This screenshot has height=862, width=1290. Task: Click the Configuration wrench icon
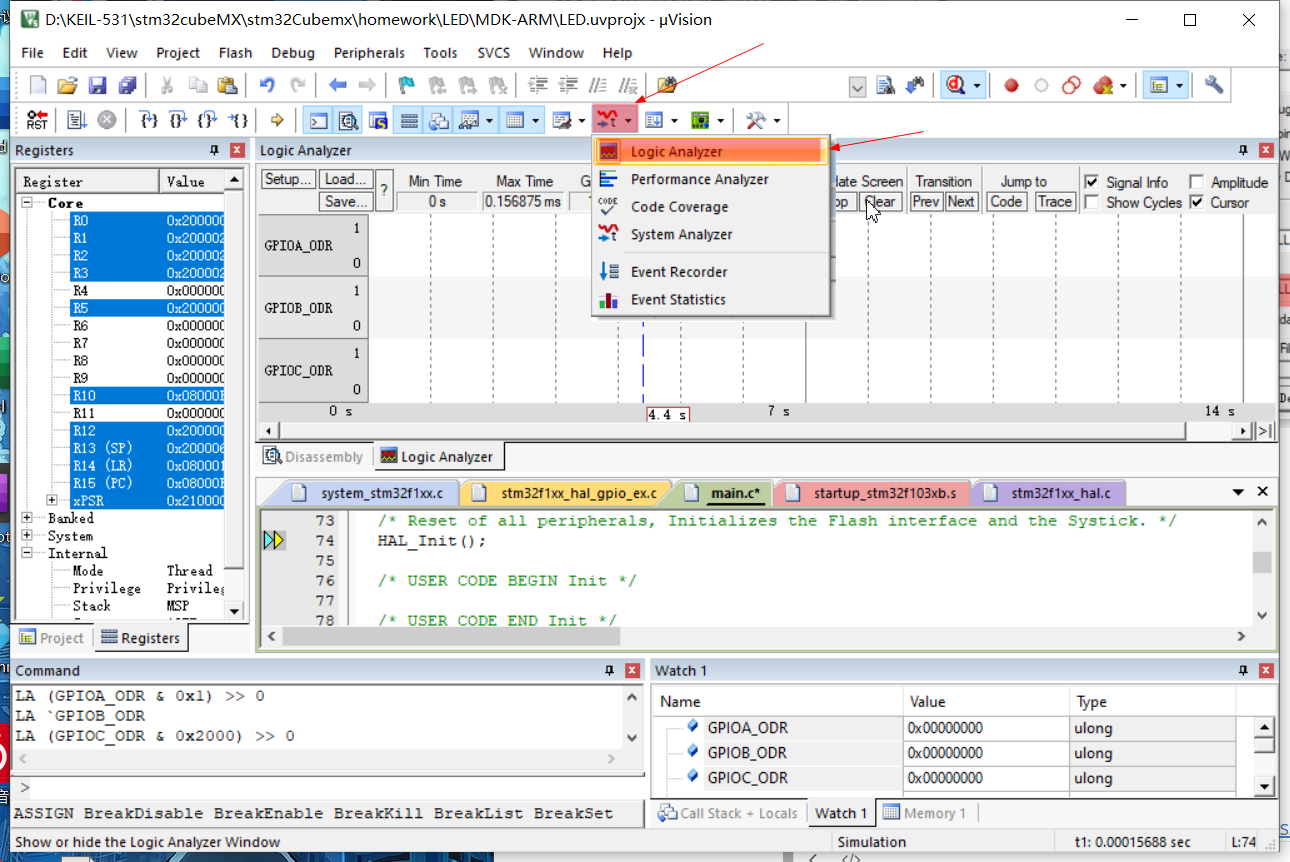[1214, 85]
